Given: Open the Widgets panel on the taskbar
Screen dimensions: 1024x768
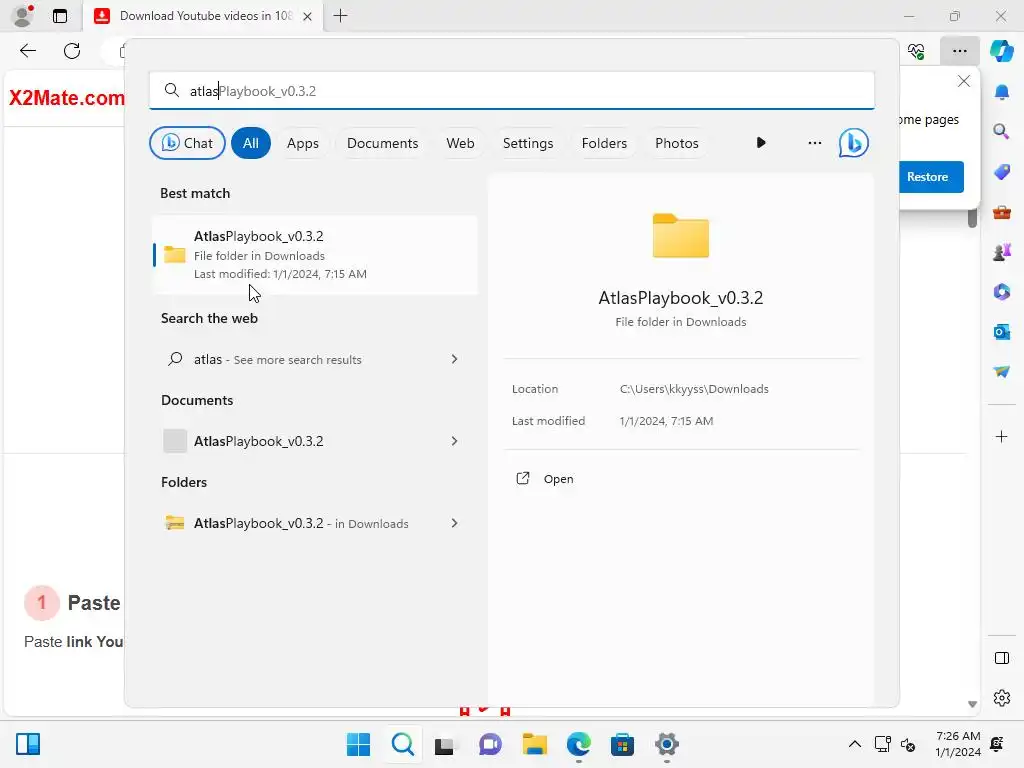Looking at the screenshot, I should 28,744.
